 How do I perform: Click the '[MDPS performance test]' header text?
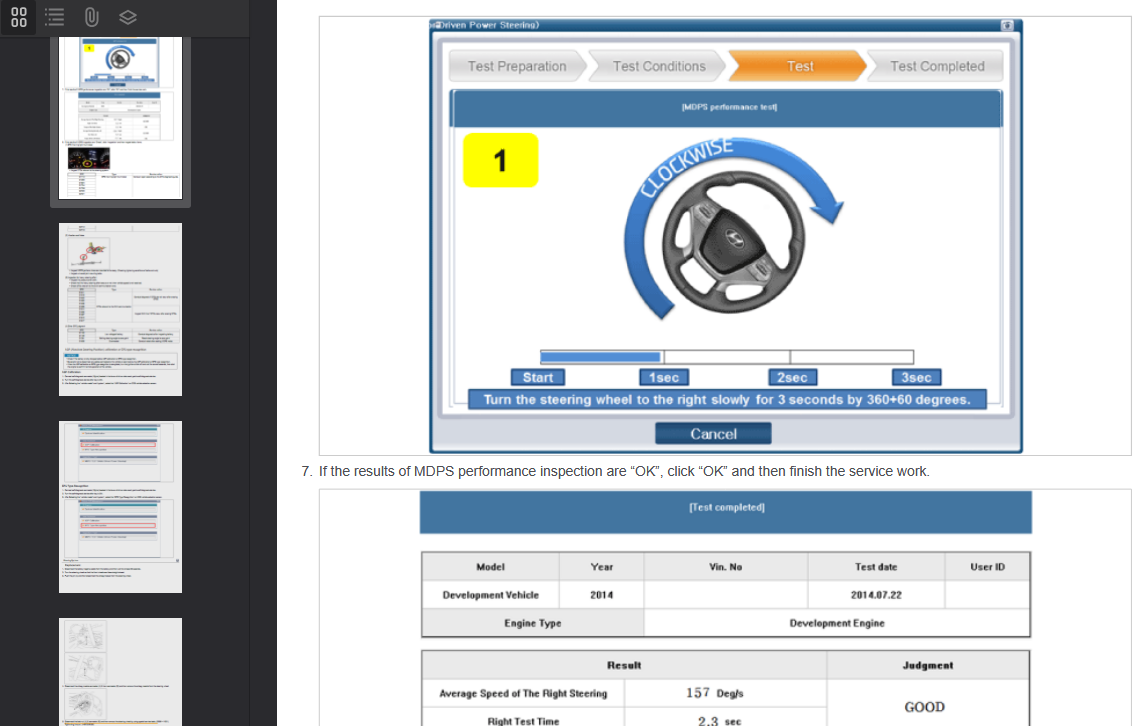click(x=729, y=107)
